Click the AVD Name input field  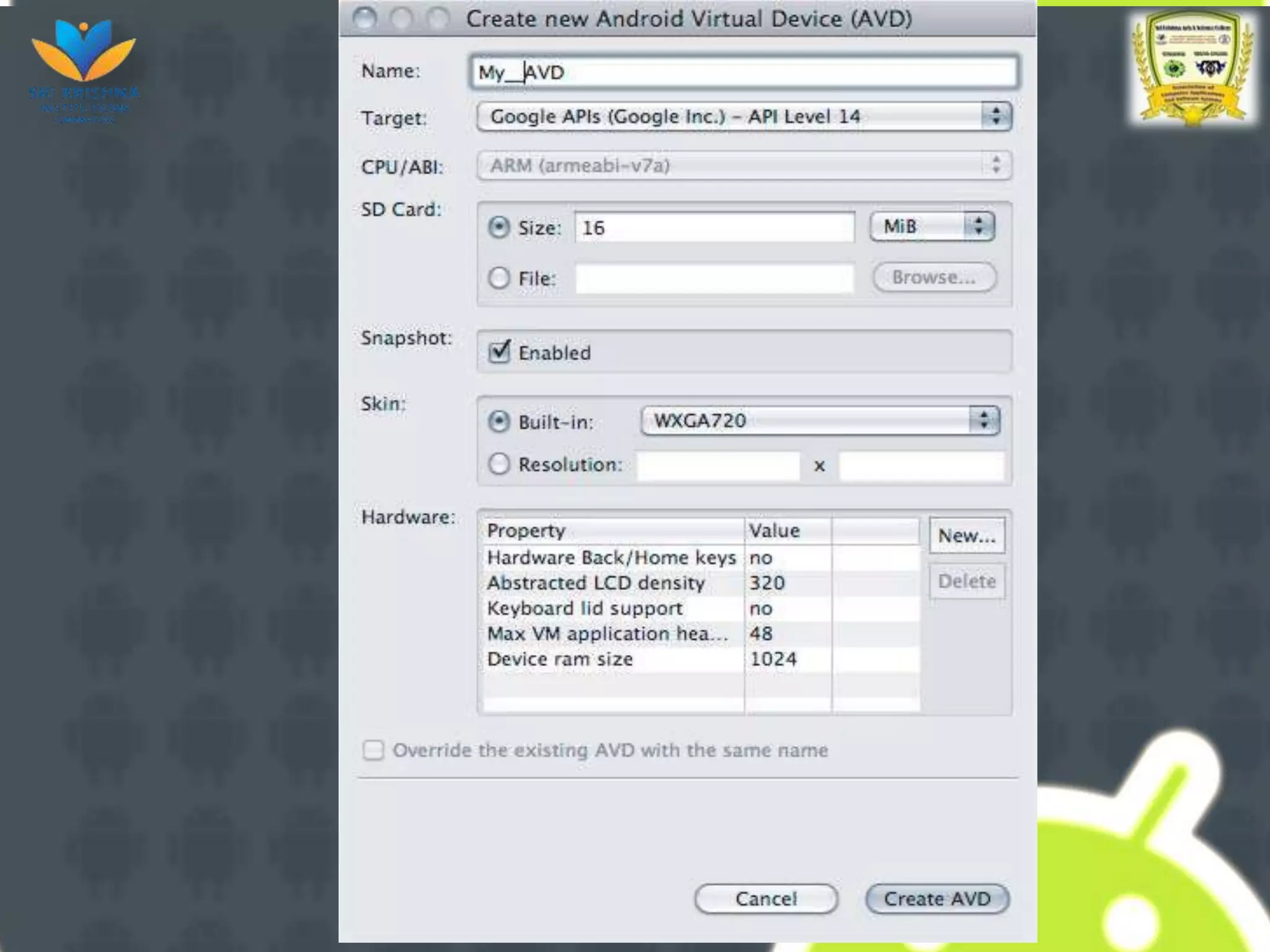pyautogui.click(x=744, y=72)
